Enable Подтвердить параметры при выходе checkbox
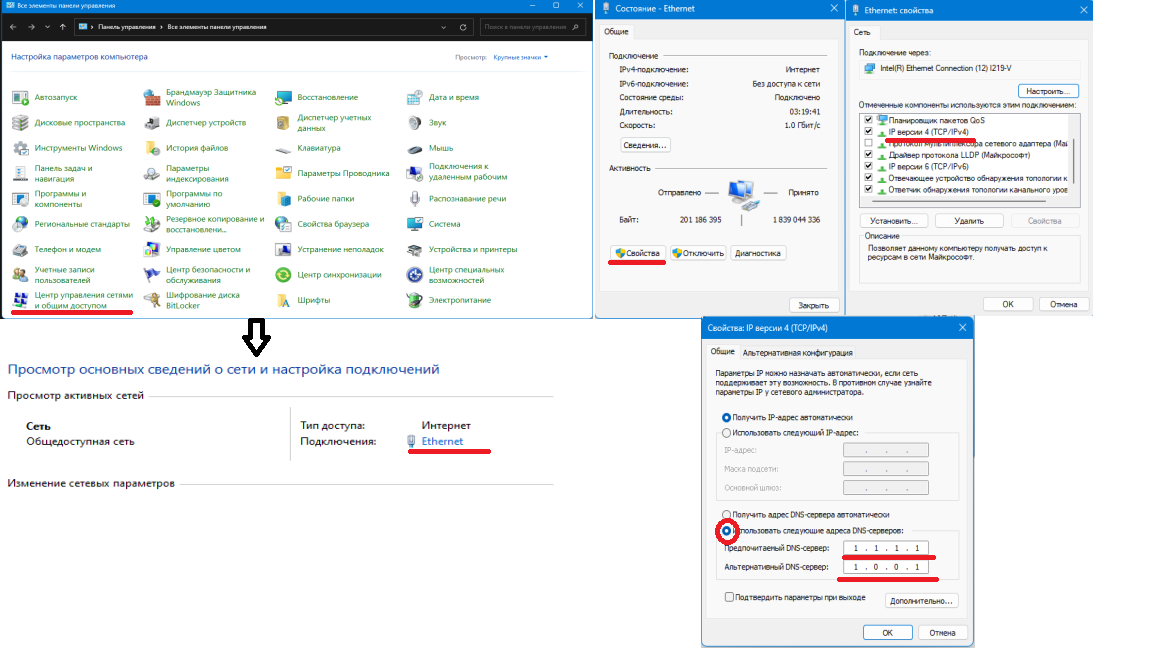The width and height of the screenshot is (1152, 648). point(729,597)
